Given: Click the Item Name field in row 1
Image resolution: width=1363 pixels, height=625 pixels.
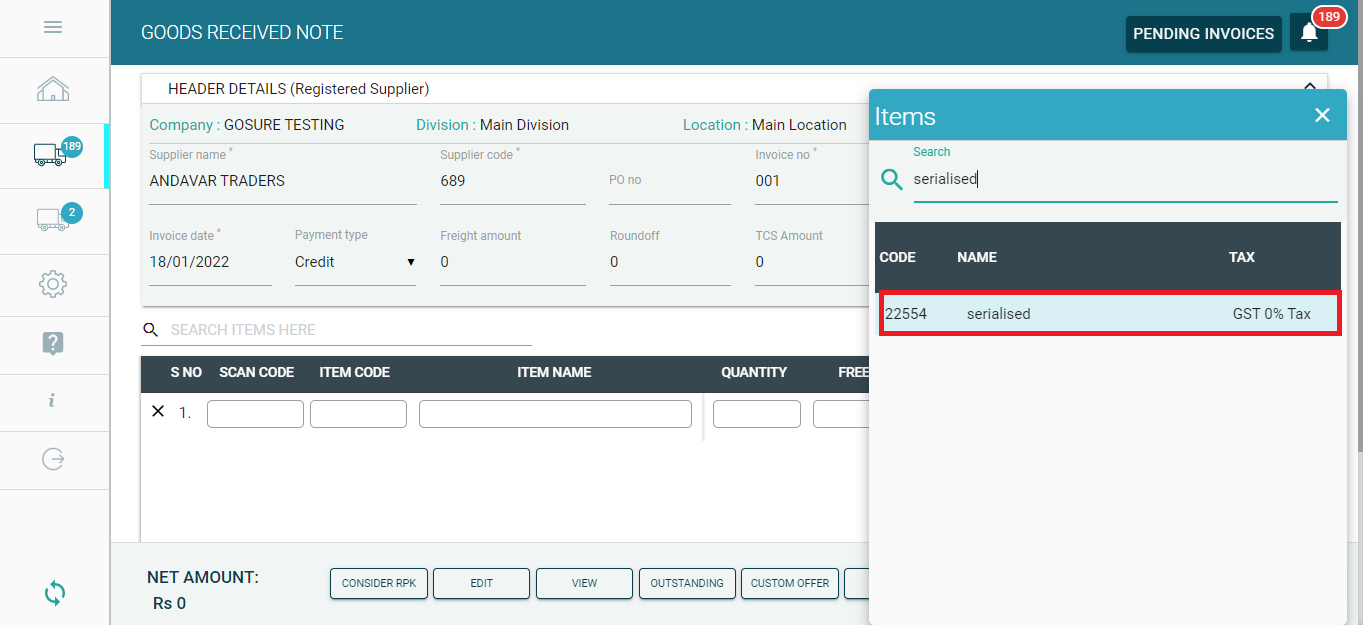Looking at the screenshot, I should tap(555, 414).
